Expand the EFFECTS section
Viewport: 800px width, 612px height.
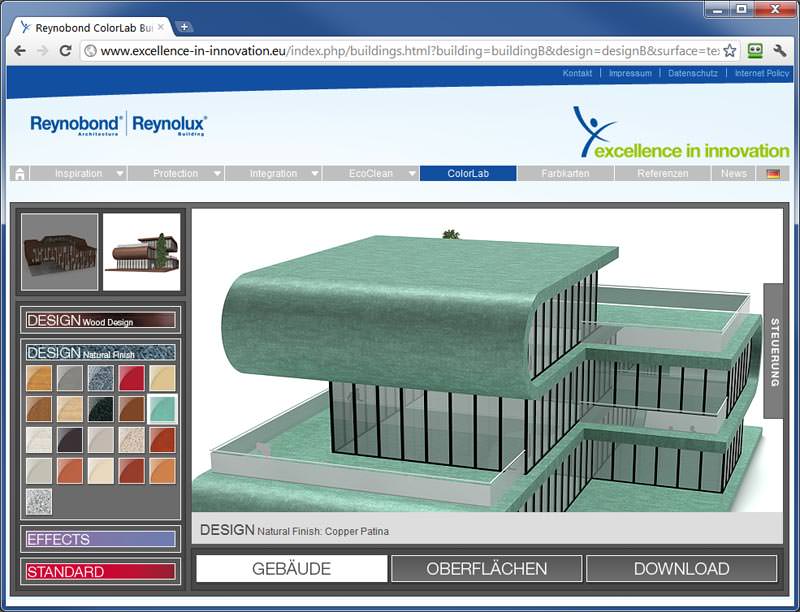point(101,539)
